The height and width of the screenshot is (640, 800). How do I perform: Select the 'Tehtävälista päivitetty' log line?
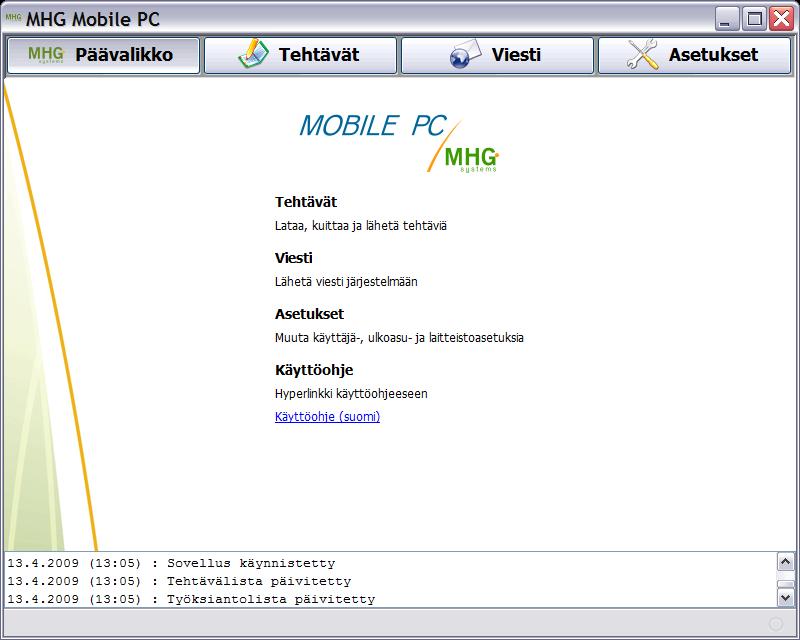pos(179,581)
